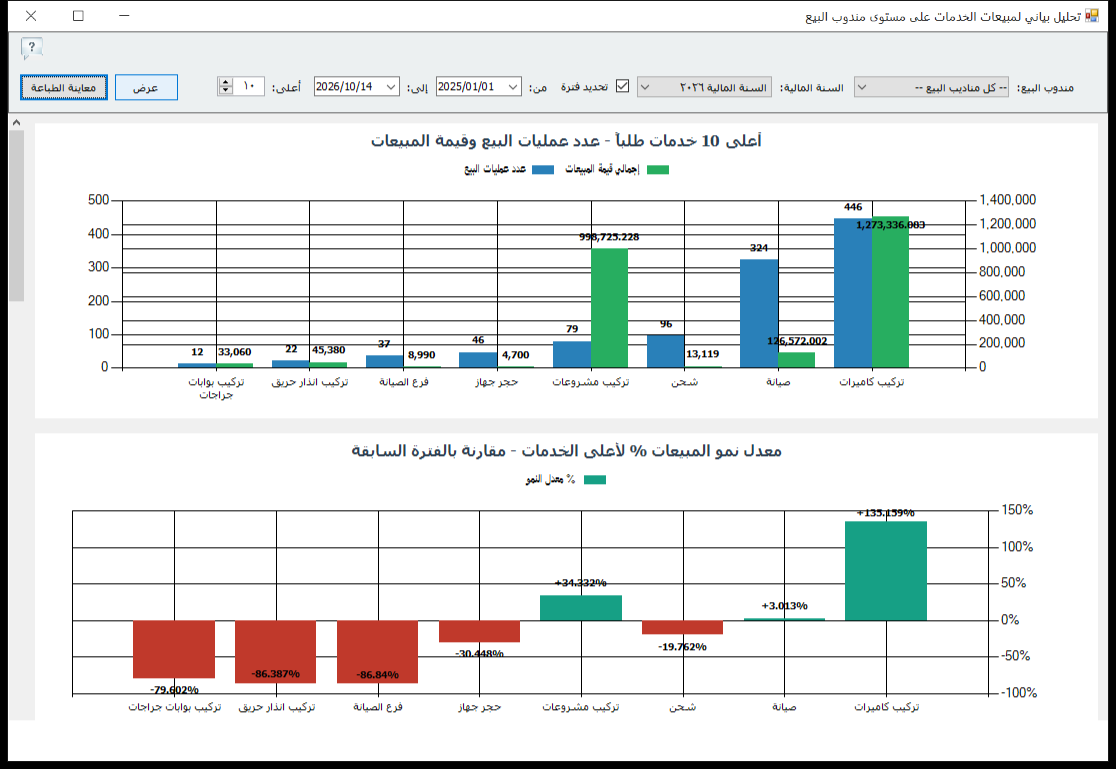Toggle the تحديد فترة checkbox
1116x769 pixels.
[x=622, y=86]
